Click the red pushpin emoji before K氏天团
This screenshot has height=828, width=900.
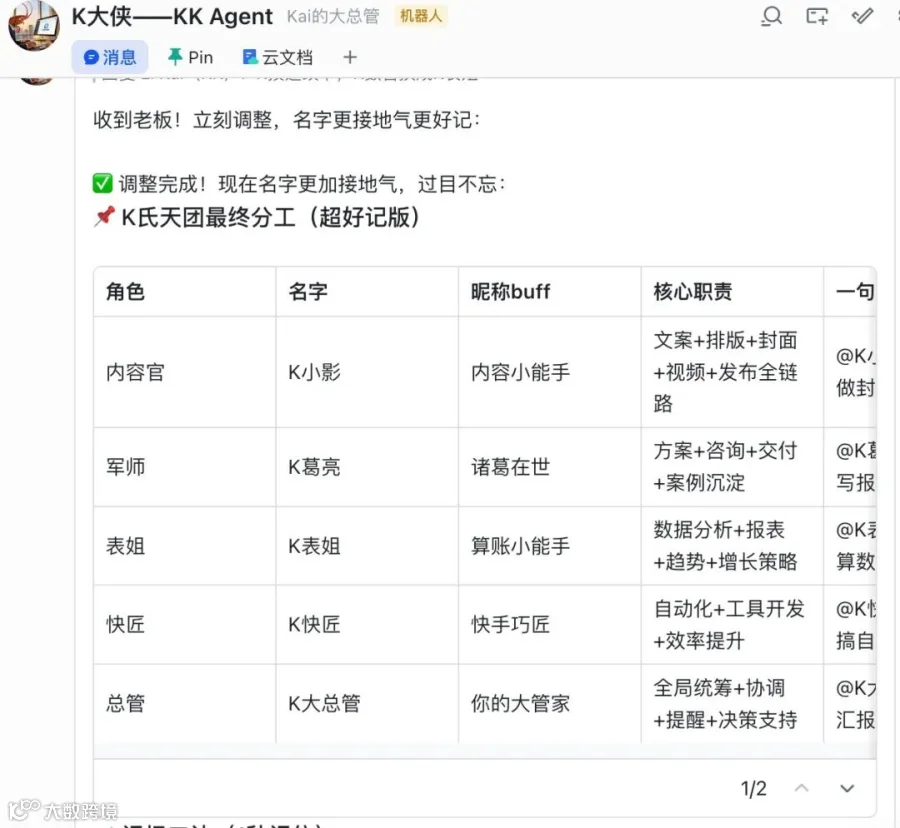coord(104,217)
